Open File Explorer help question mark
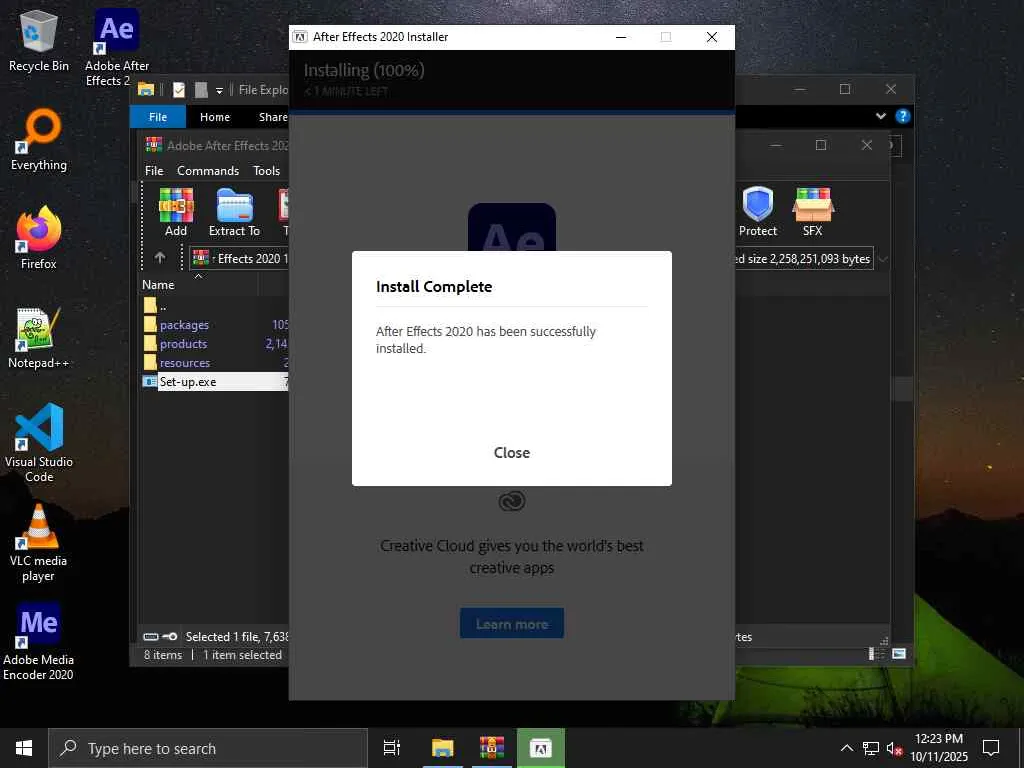Viewport: 1024px width, 768px height. click(903, 116)
